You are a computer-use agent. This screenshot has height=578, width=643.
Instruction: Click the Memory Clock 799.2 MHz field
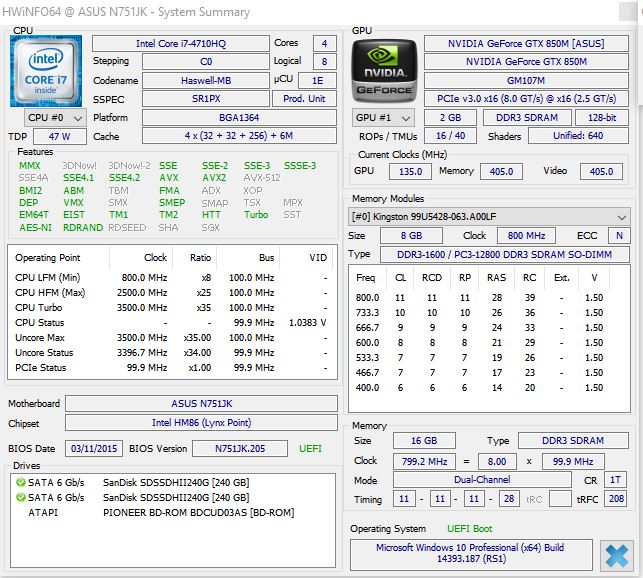pos(424,461)
